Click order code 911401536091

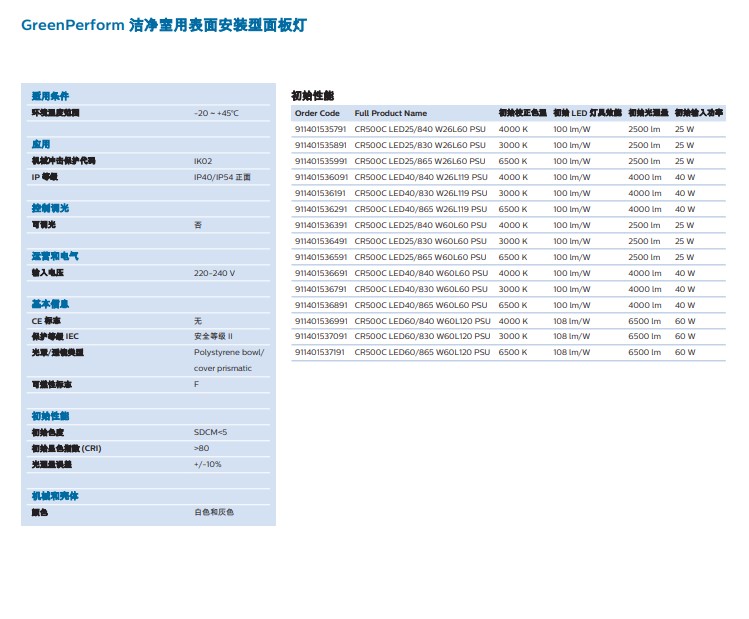coord(321,177)
